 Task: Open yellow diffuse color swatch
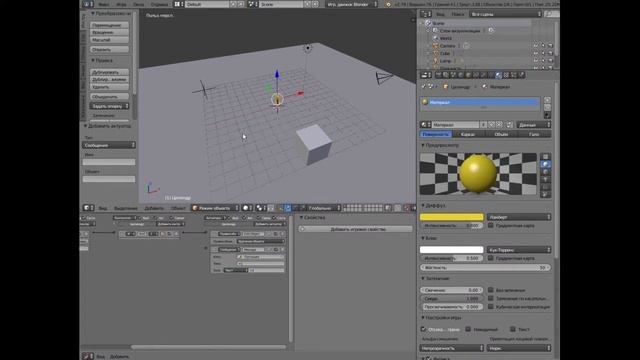(451, 217)
